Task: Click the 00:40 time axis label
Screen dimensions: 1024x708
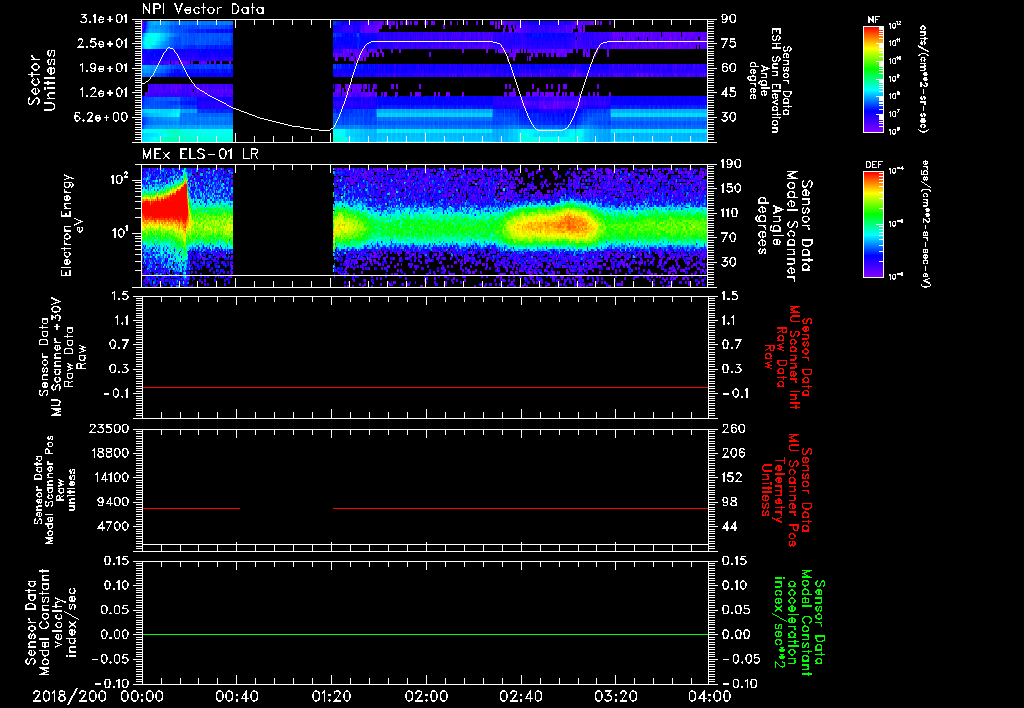Action: tap(236, 696)
